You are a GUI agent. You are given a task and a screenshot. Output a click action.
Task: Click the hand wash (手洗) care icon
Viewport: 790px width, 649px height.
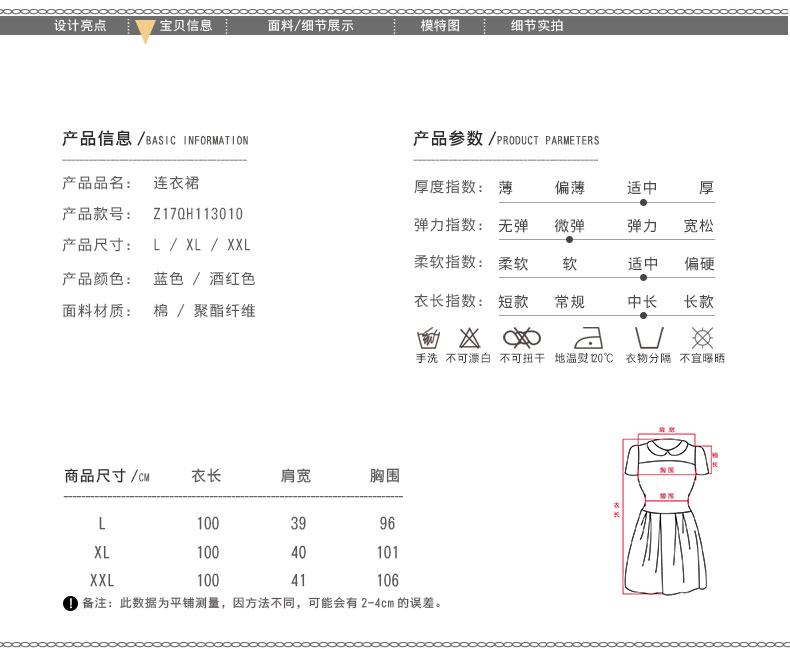point(427,337)
